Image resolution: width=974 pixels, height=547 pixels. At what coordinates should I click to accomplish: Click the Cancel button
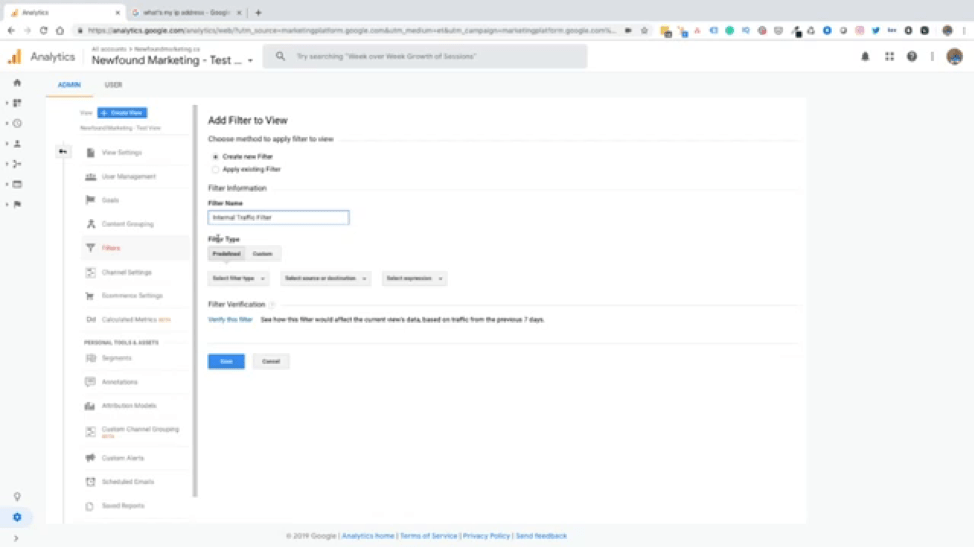271,361
